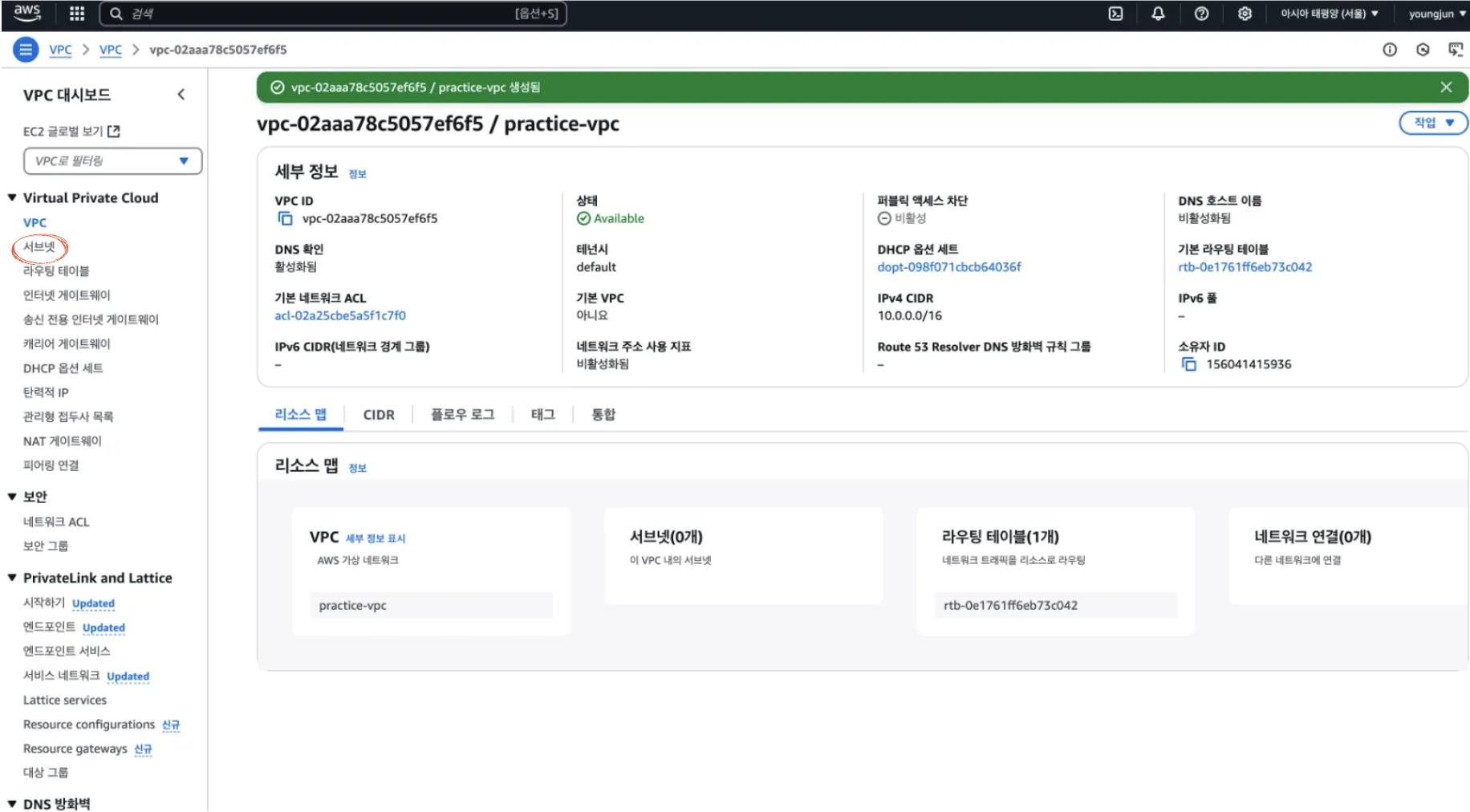Open the help question mark menu
This screenshot has height=812, width=1470.
(x=1201, y=14)
